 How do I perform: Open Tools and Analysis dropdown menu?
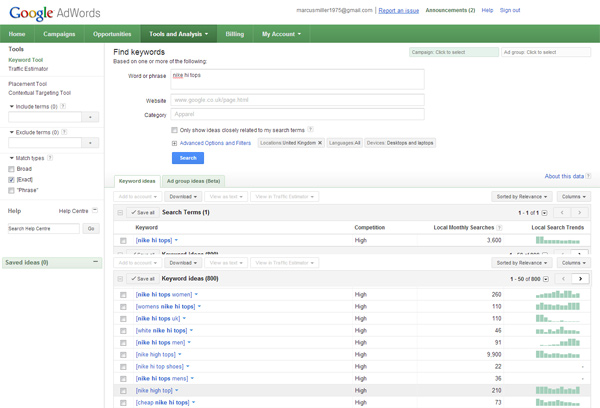point(179,34)
